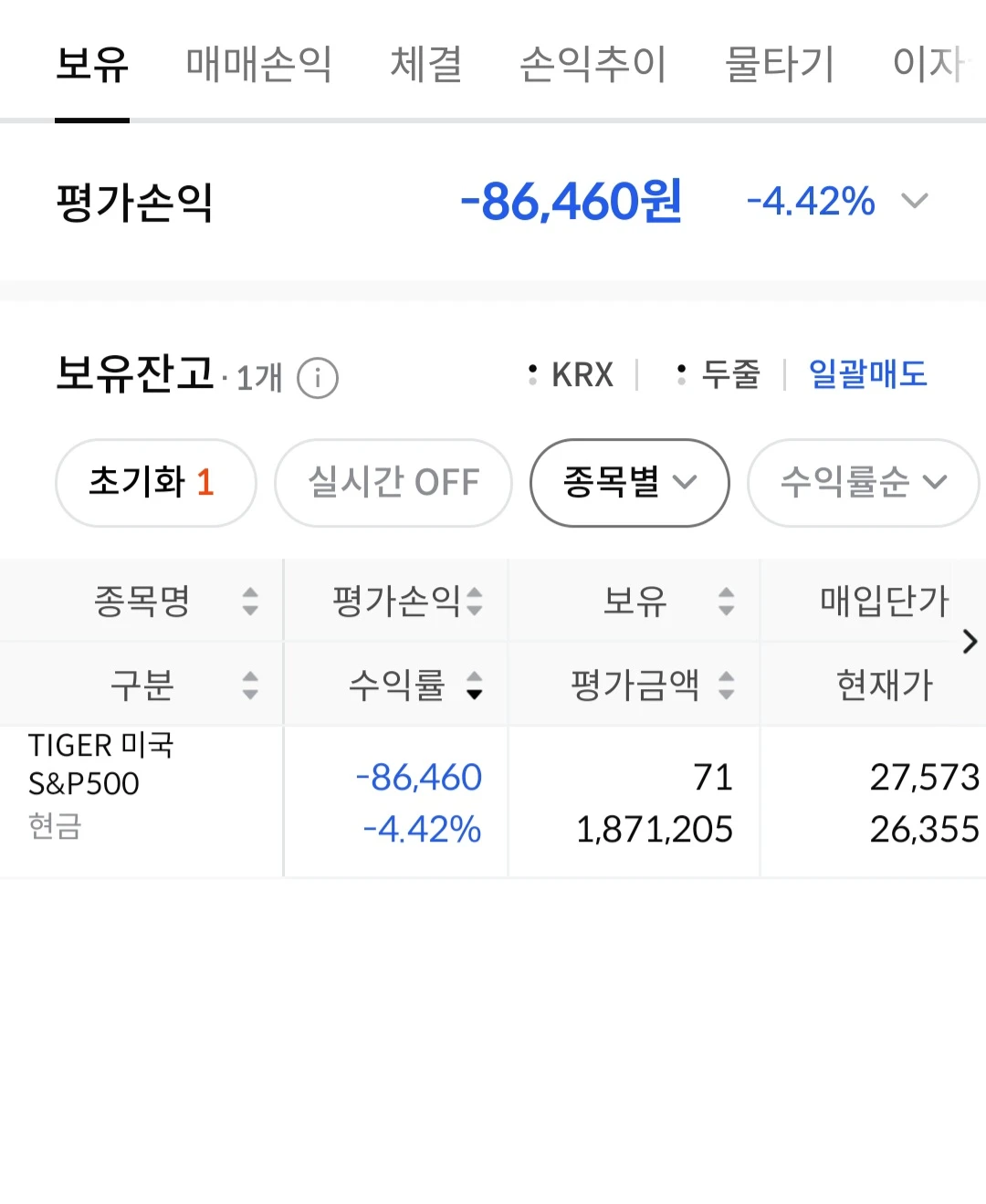Sort by 보유 quantity arrows
Viewport: 986px width, 1204px height.
[x=726, y=601]
